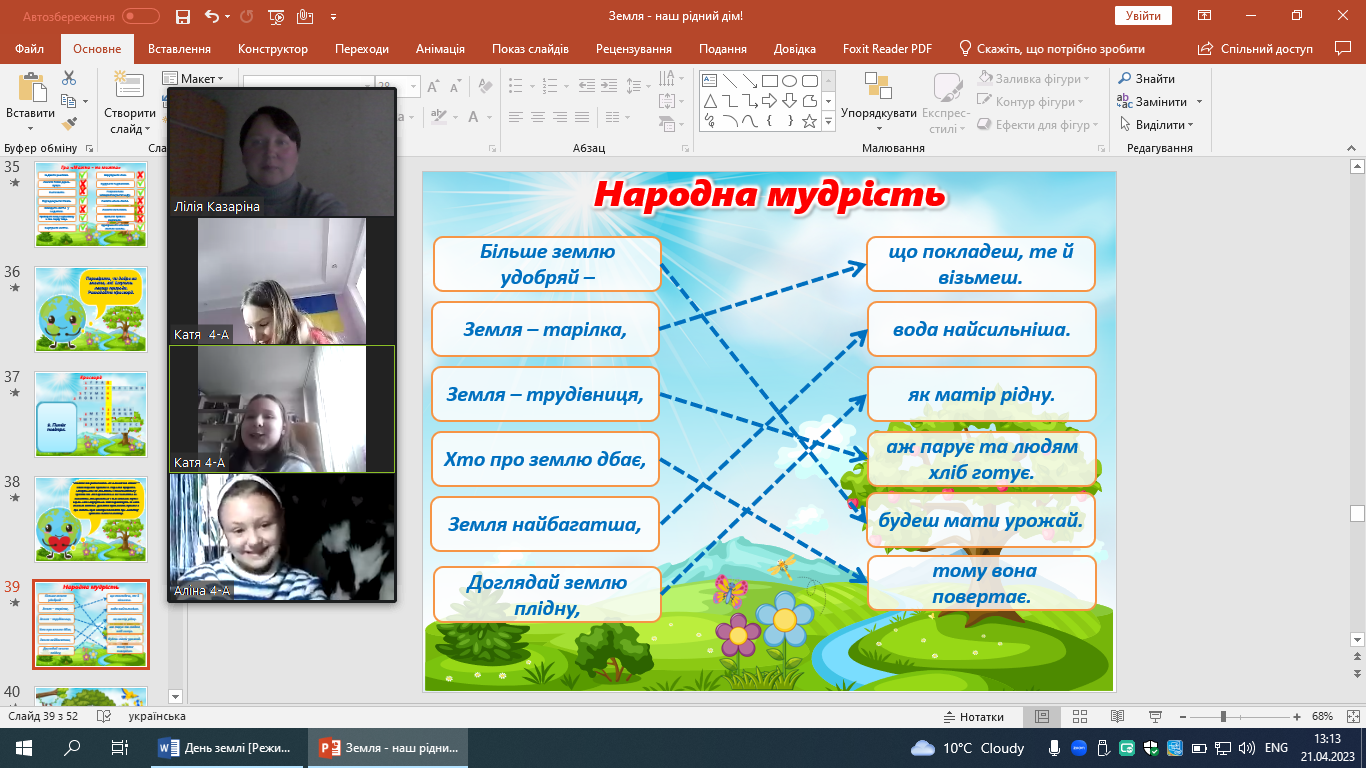Screen dimensions: 1366x768
Task: Click the Увійти sign-in button
Action: [x=1142, y=16]
